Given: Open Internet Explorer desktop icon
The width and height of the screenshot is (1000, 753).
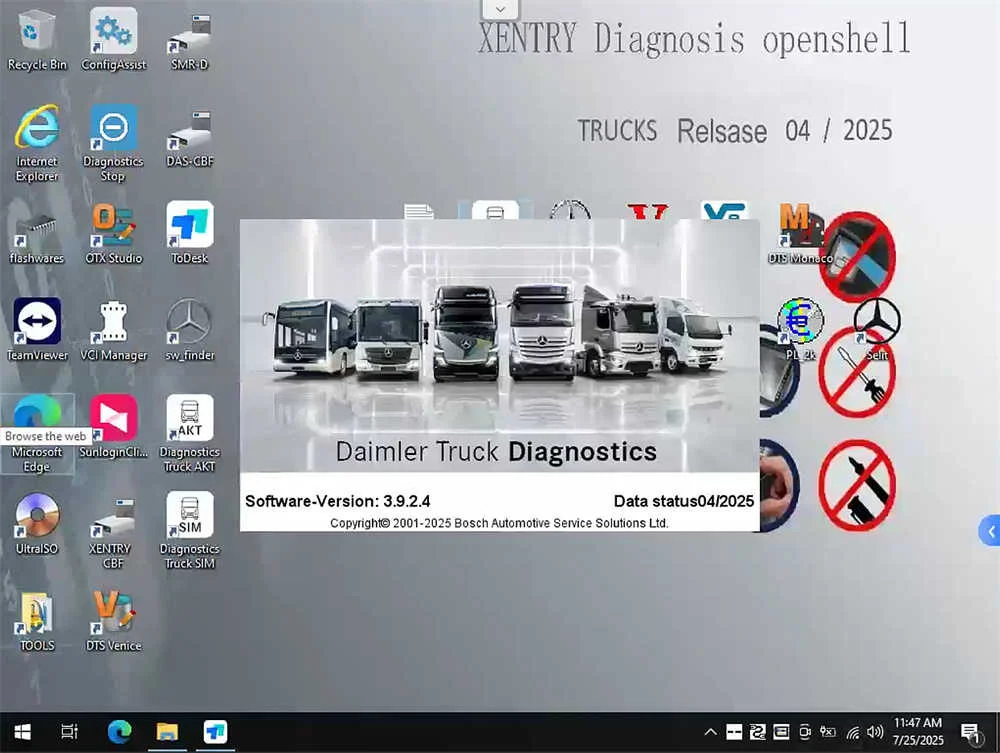Looking at the screenshot, I should pos(37,144).
